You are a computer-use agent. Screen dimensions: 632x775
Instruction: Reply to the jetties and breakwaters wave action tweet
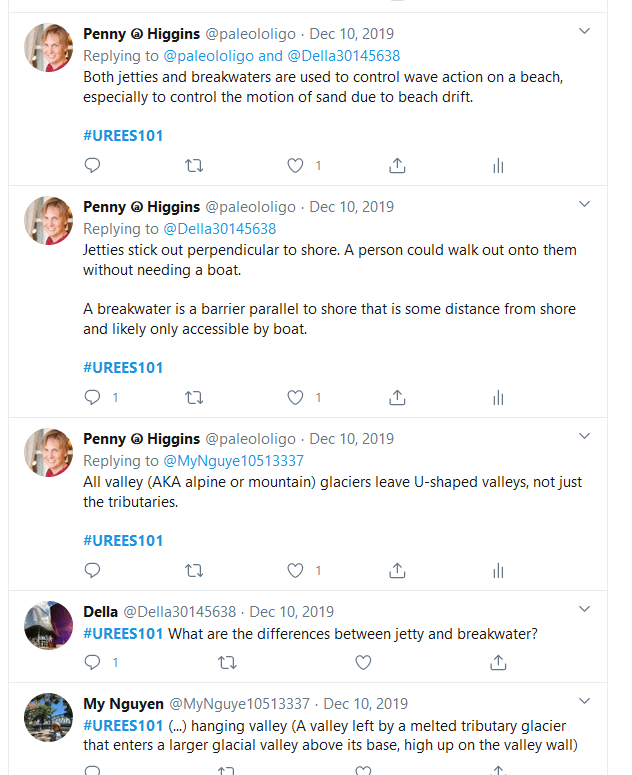[x=93, y=166]
